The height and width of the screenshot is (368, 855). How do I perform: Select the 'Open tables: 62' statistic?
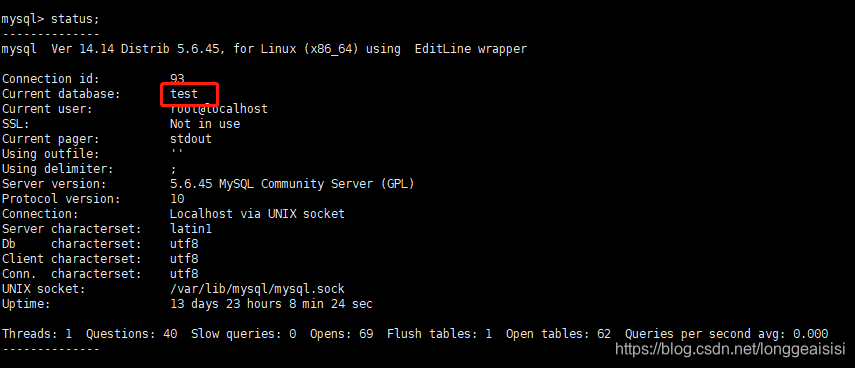(x=558, y=334)
